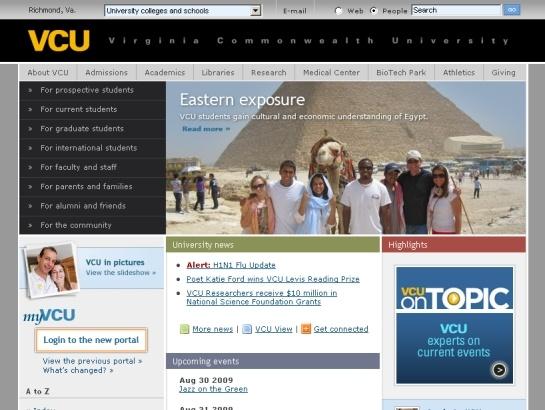Open the Get connected link
545x410 pixels.
[341, 329]
